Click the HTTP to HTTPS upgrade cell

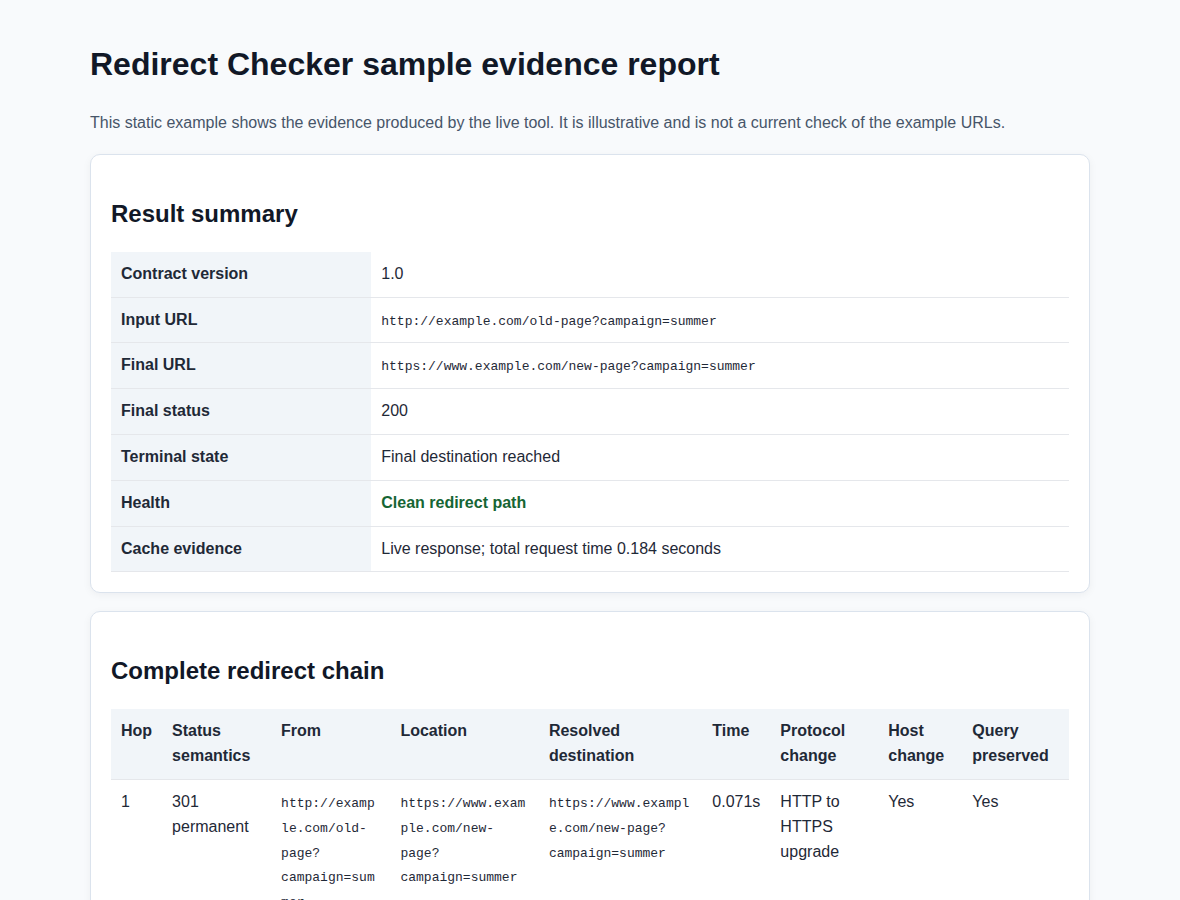(810, 826)
